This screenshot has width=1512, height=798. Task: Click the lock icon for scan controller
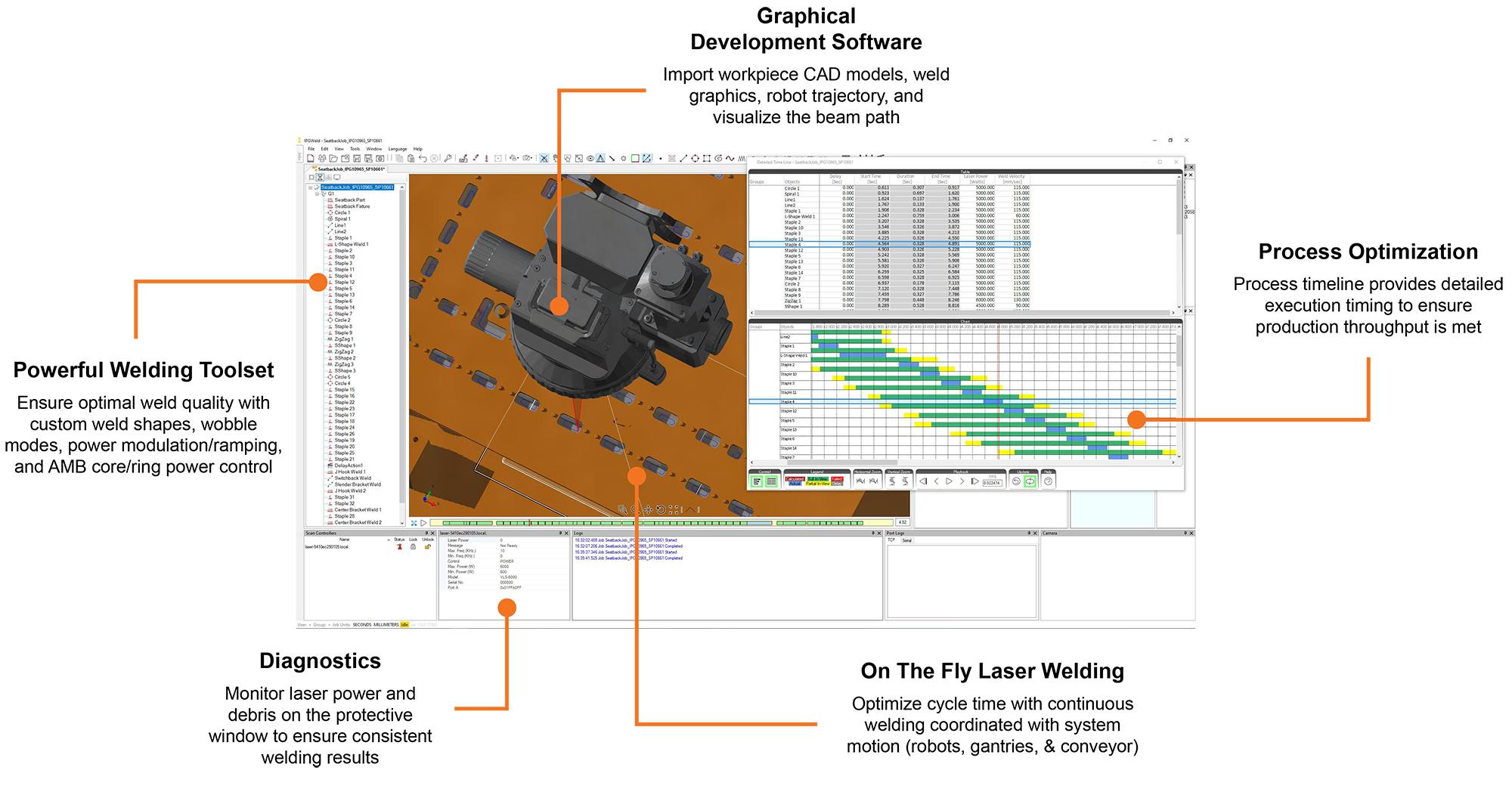click(413, 547)
